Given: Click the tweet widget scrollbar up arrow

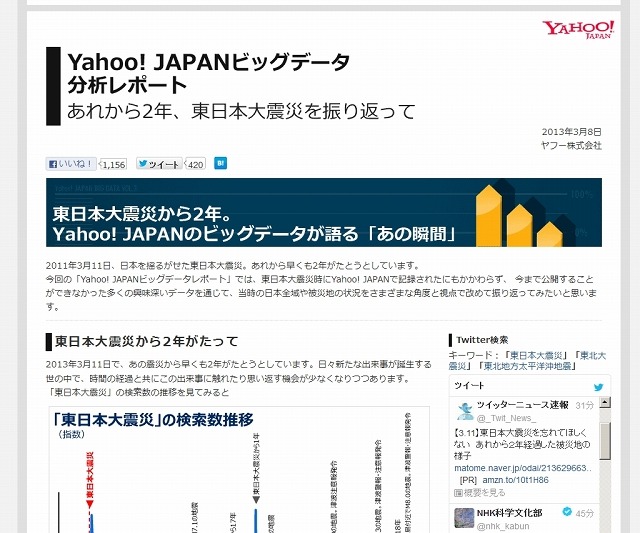Looking at the screenshot, I should coord(605,402).
